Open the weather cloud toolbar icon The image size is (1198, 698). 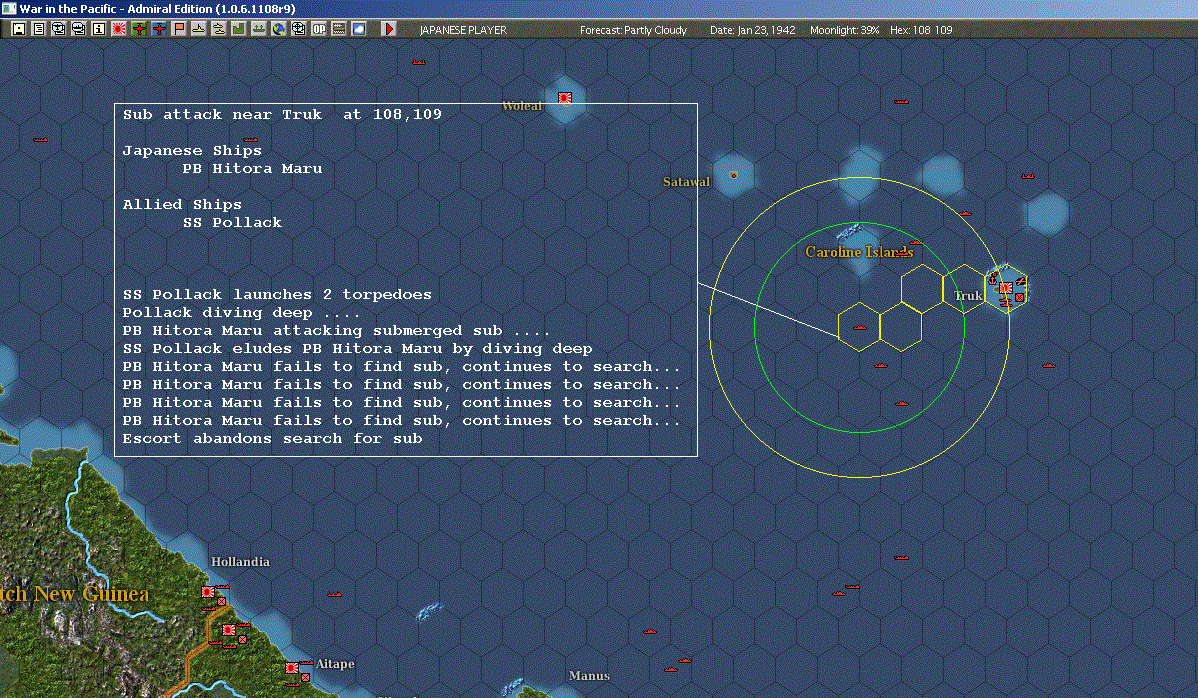tap(359, 29)
